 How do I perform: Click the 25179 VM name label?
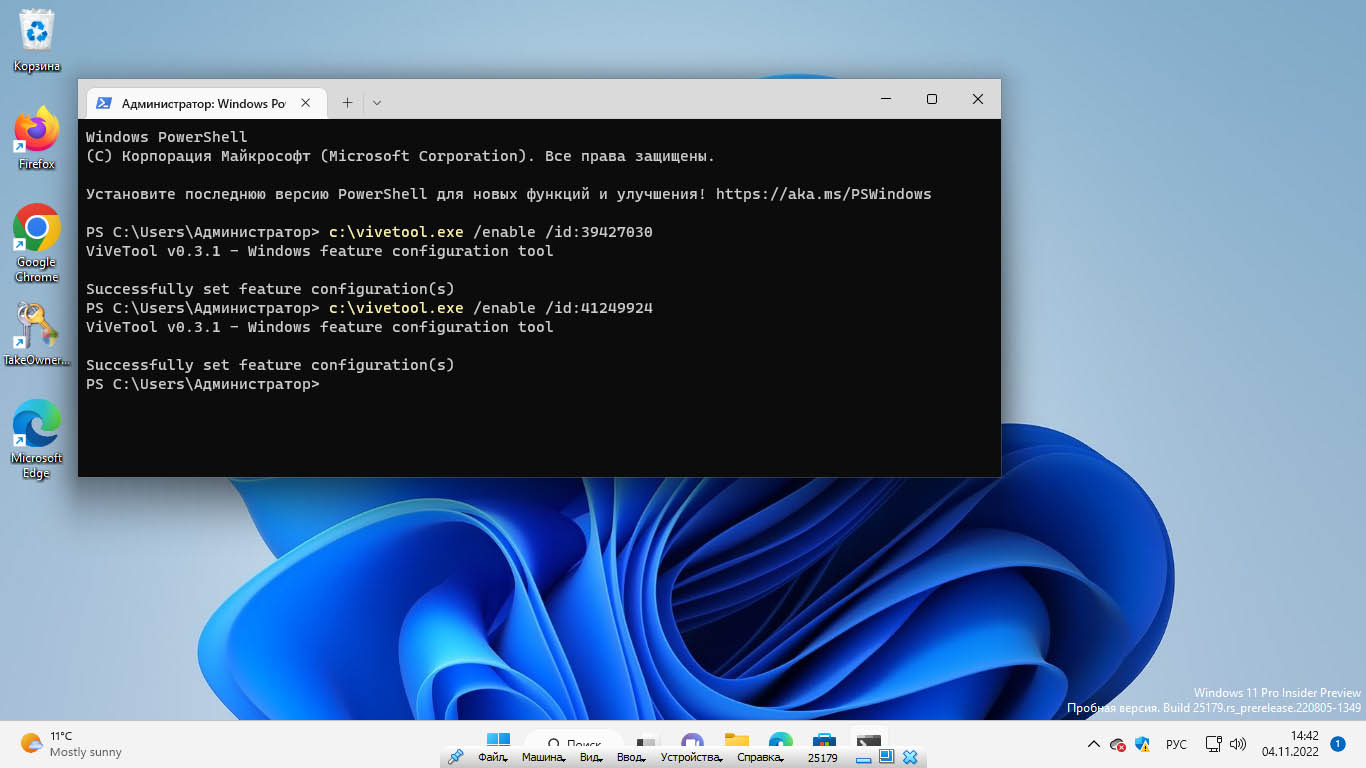click(822, 758)
